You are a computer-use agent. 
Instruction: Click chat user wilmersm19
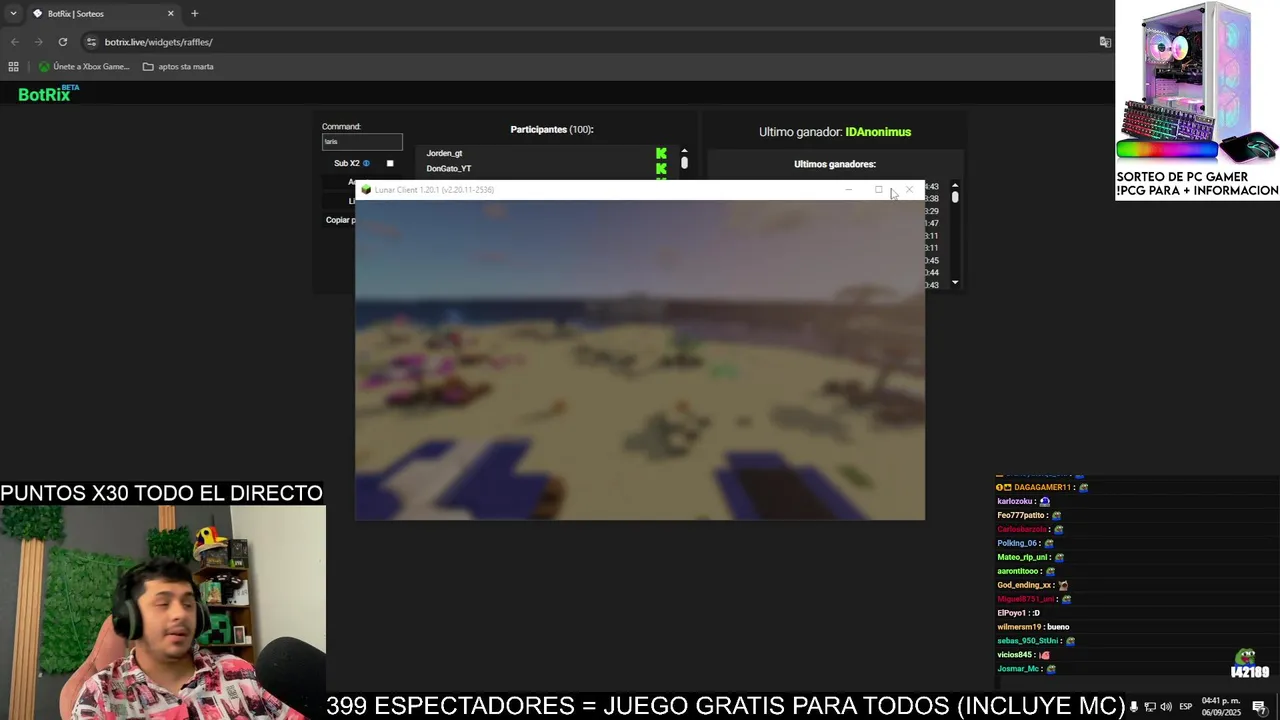1019,627
